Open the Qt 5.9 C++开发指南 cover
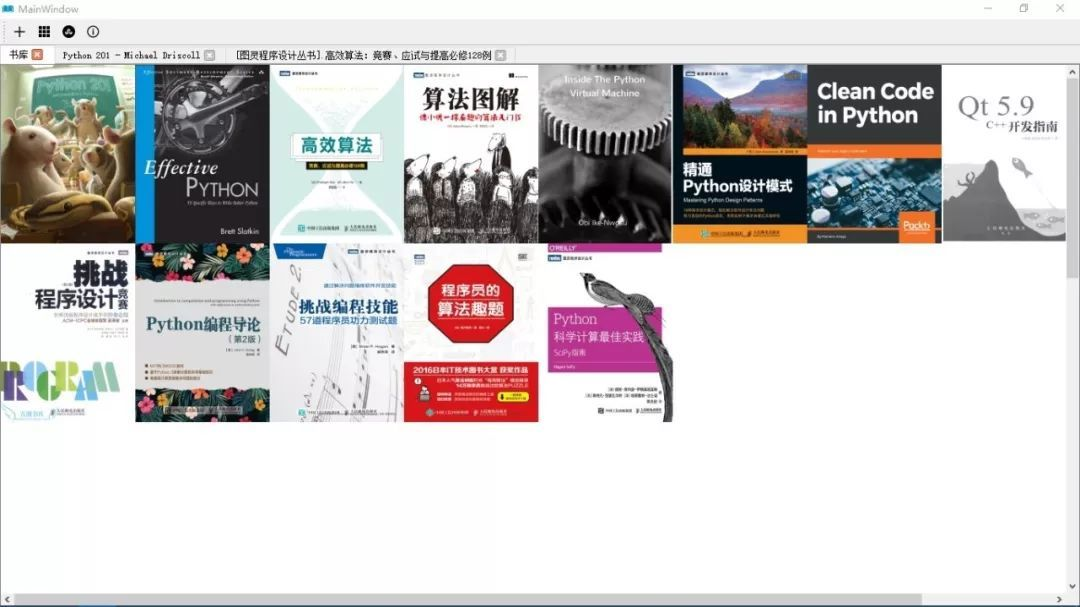Viewport: 1080px width, 607px height. [x=1004, y=154]
